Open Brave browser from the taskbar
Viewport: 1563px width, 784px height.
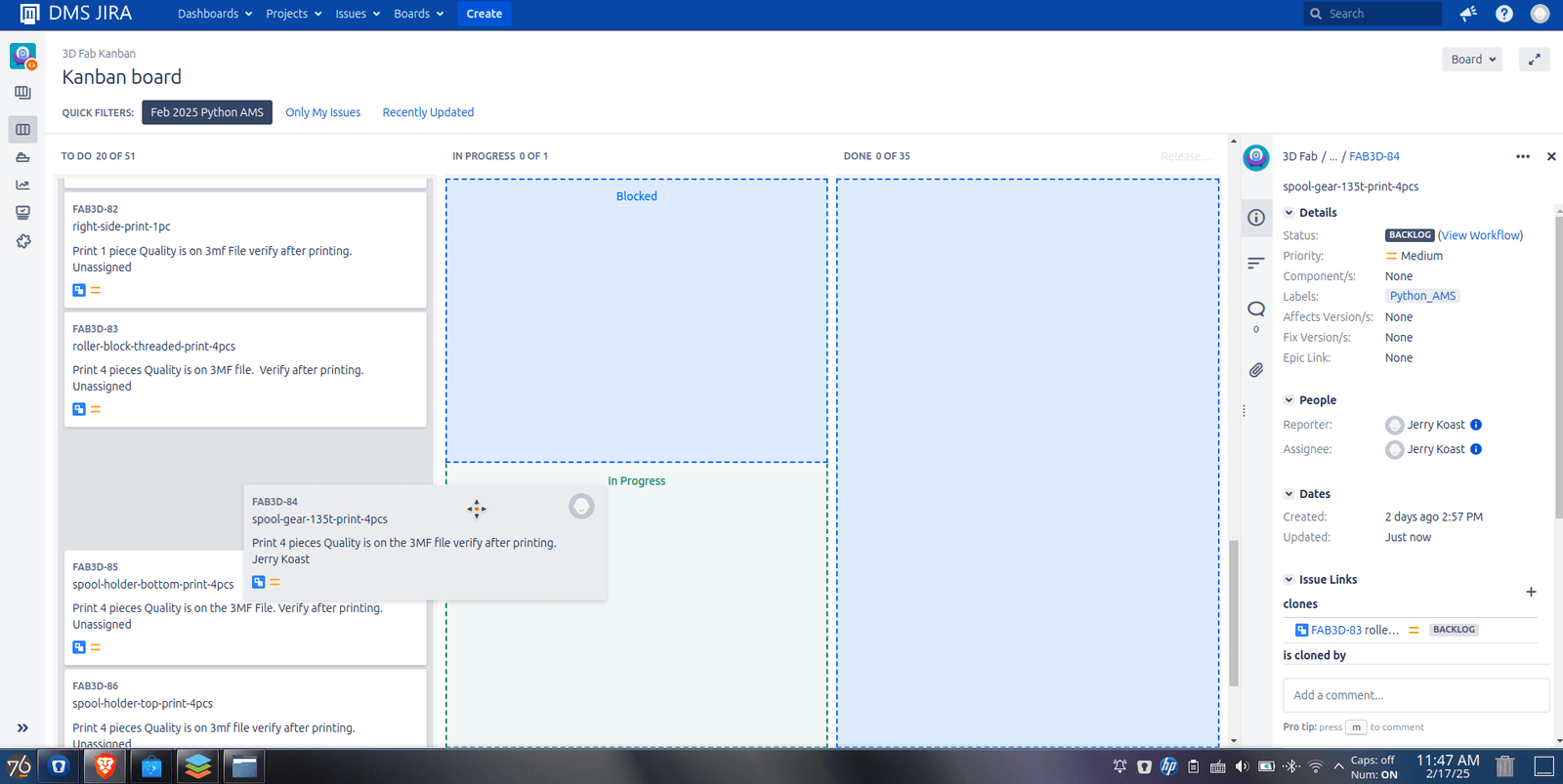coord(106,766)
